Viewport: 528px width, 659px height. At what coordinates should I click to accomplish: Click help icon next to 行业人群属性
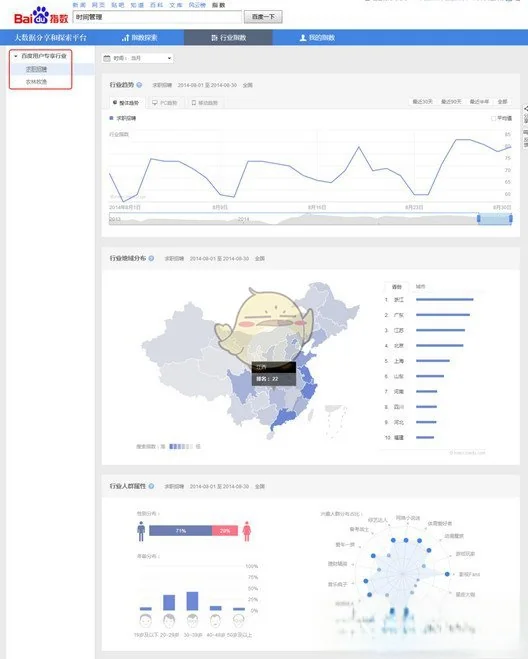[151, 486]
